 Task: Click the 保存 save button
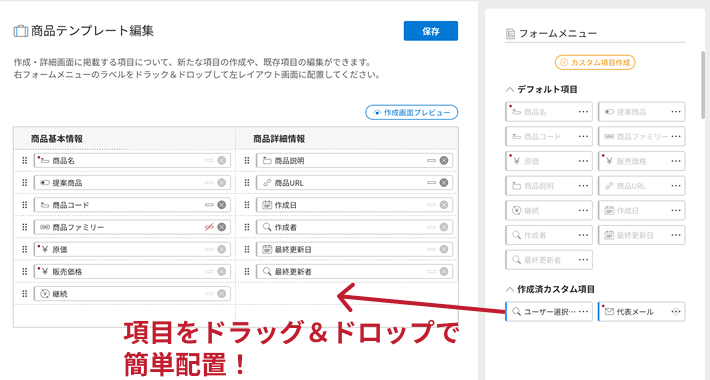[x=431, y=31]
